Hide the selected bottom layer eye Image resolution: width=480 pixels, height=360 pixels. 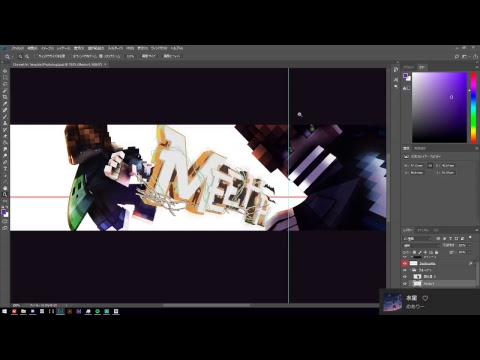tap(405, 284)
